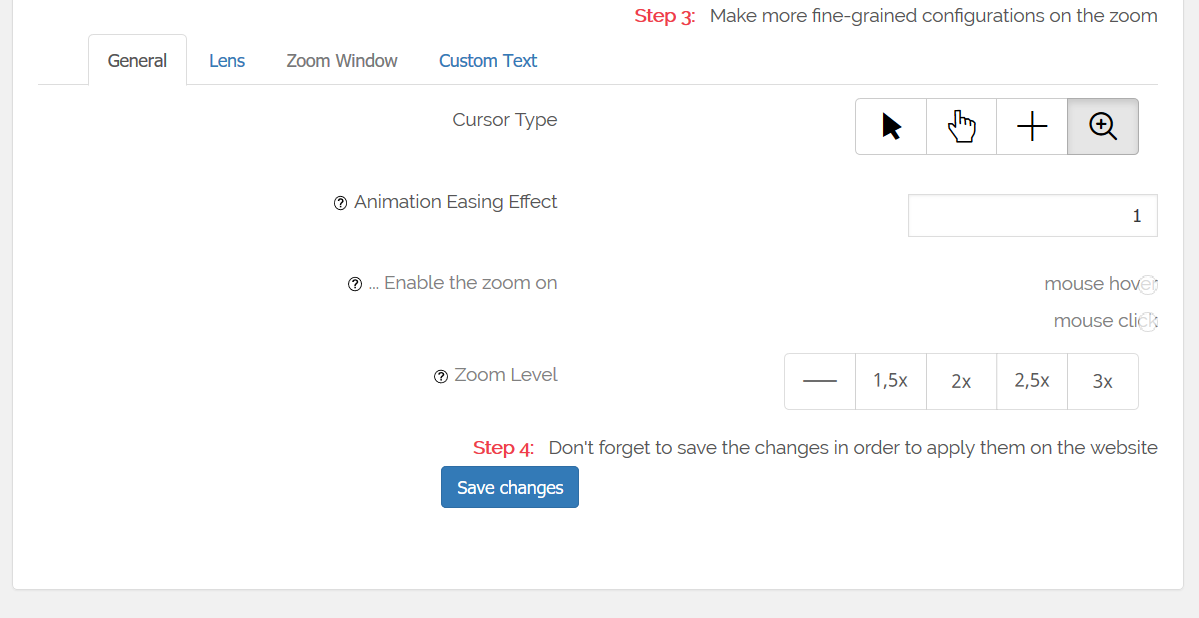
Task: Choose the hand pointer cursor type
Action: click(961, 126)
